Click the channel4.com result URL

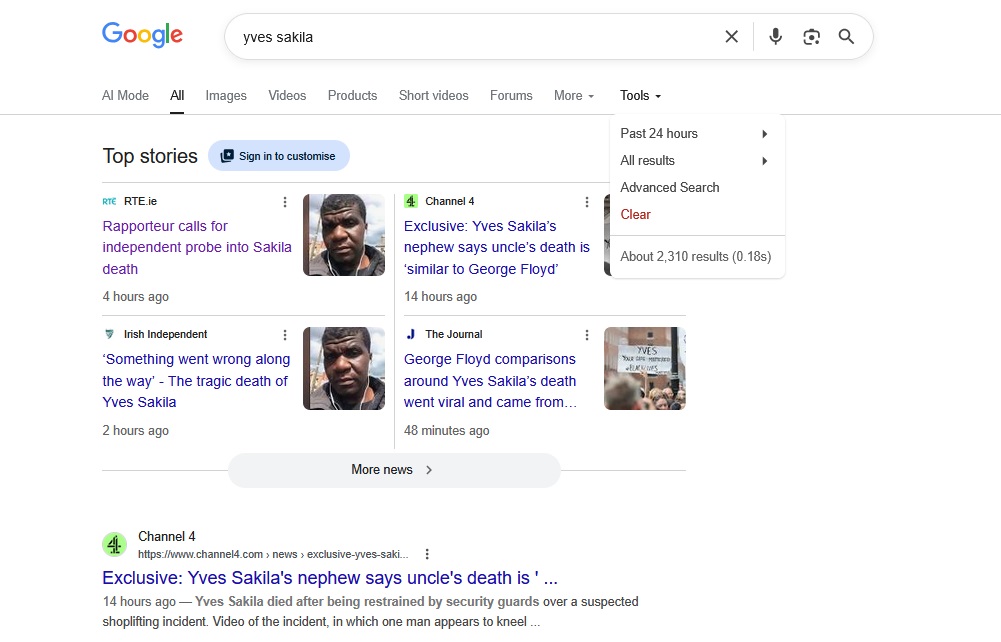click(x=273, y=555)
